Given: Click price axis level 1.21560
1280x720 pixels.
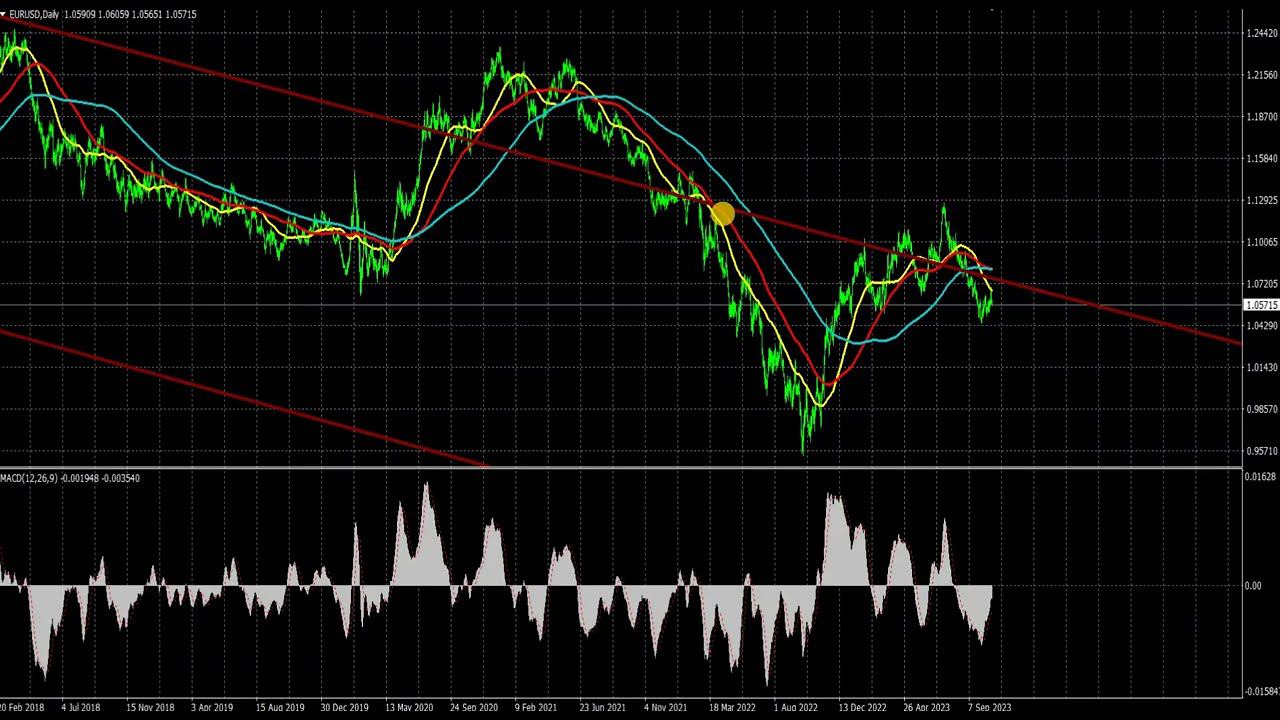Looking at the screenshot, I should (1262, 75).
